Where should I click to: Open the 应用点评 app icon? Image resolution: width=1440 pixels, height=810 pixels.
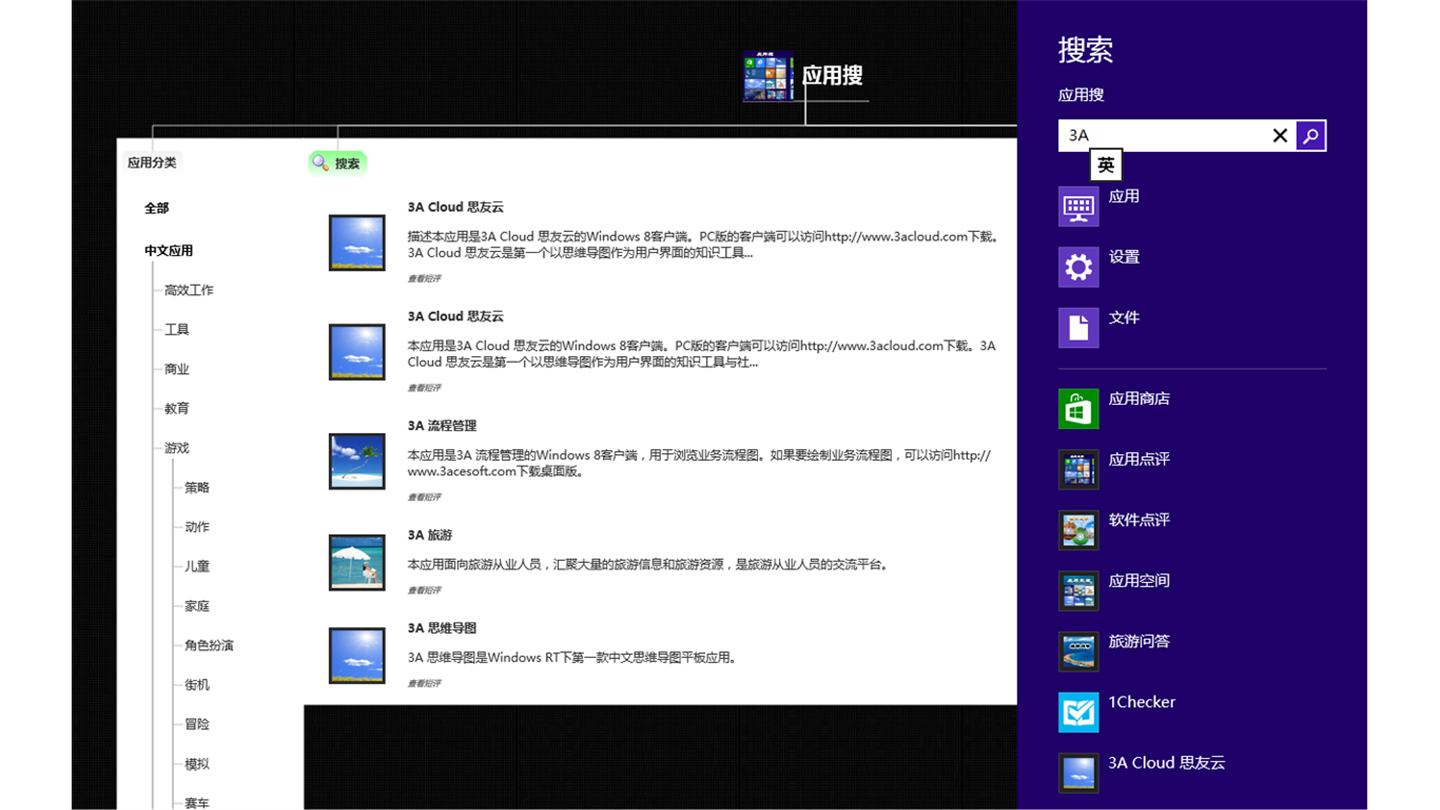pos(1078,469)
